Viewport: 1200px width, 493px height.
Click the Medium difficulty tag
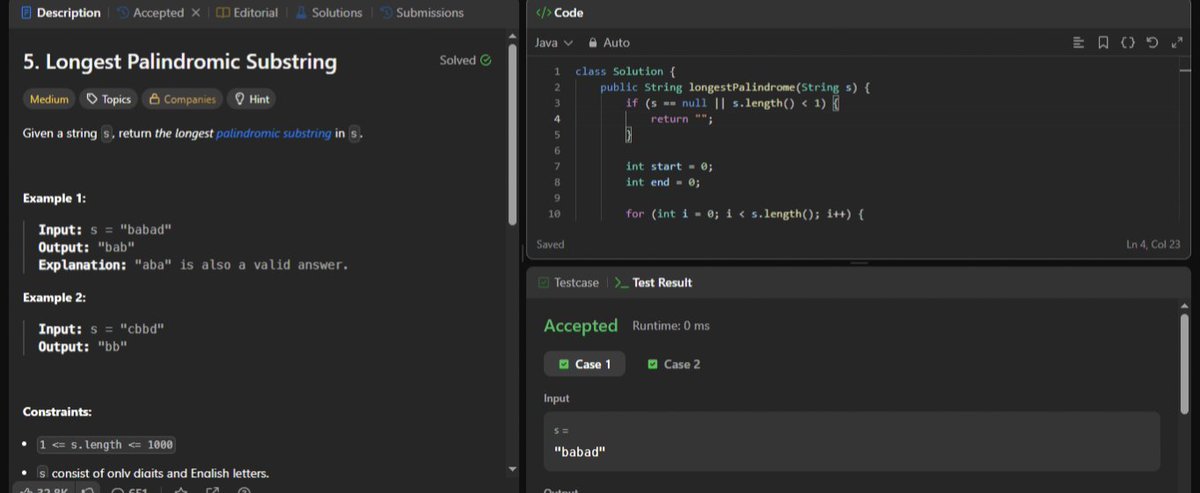pos(49,99)
